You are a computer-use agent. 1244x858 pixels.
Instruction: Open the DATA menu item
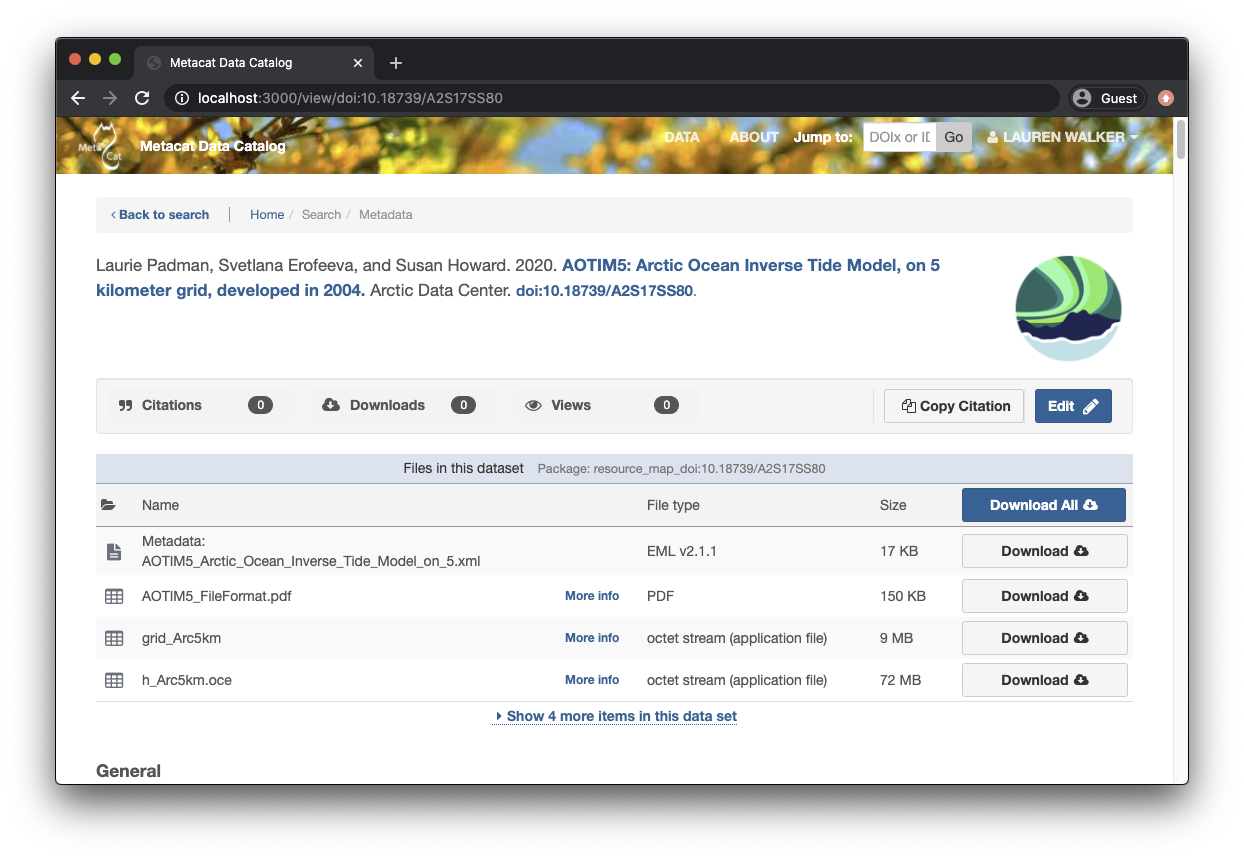[x=681, y=137]
